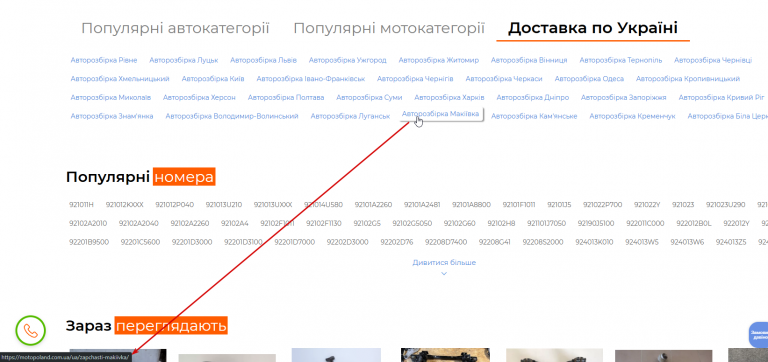Select part number 92102A2010
This screenshot has width=768, height=362.
[88, 223]
